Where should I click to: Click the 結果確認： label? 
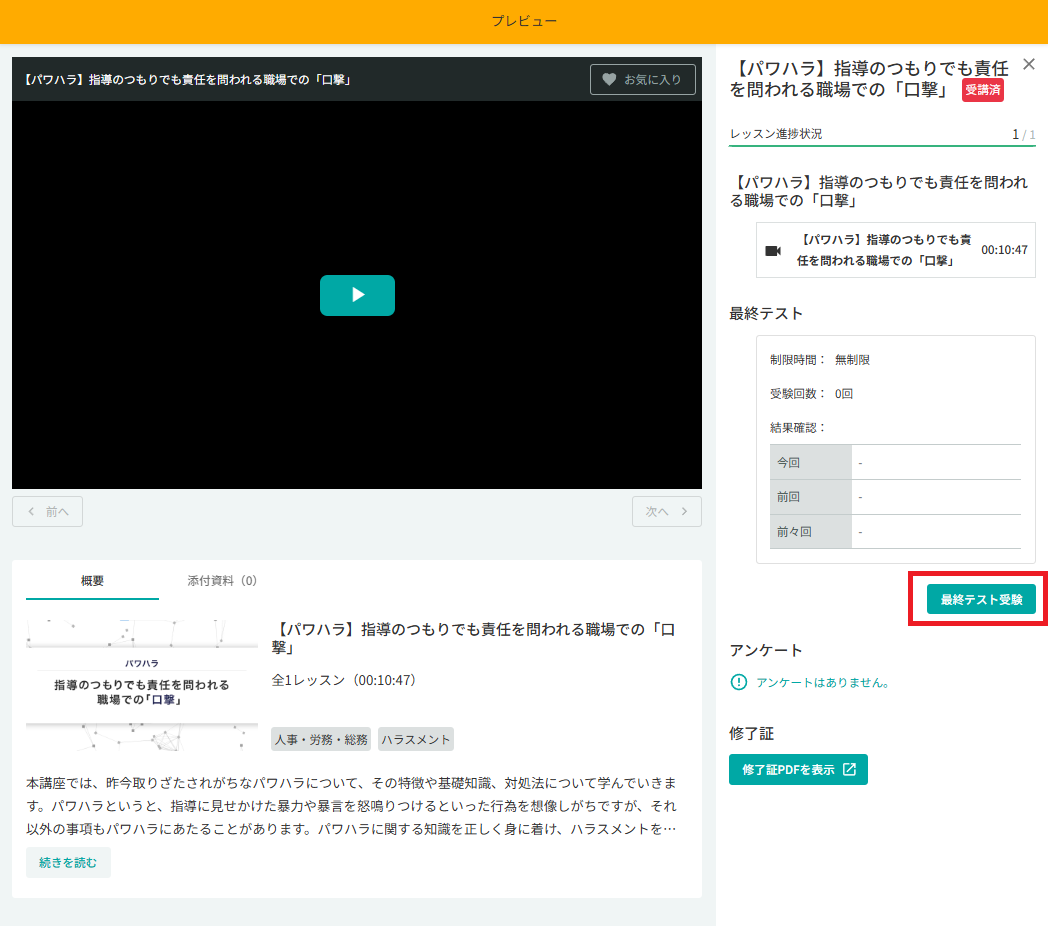[x=798, y=428]
